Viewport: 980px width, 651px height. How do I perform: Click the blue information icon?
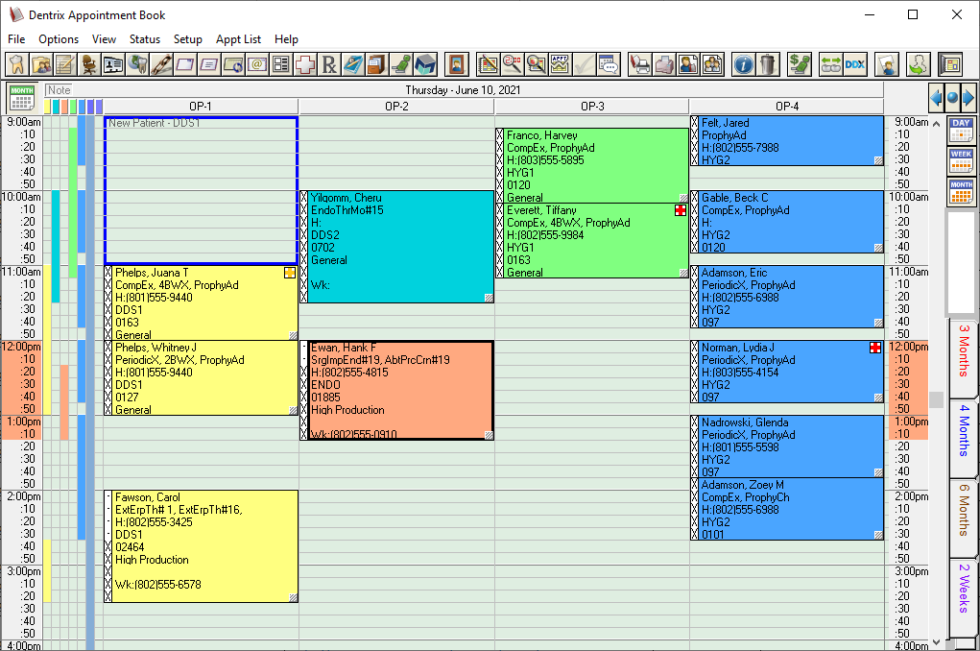(x=743, y=65)
